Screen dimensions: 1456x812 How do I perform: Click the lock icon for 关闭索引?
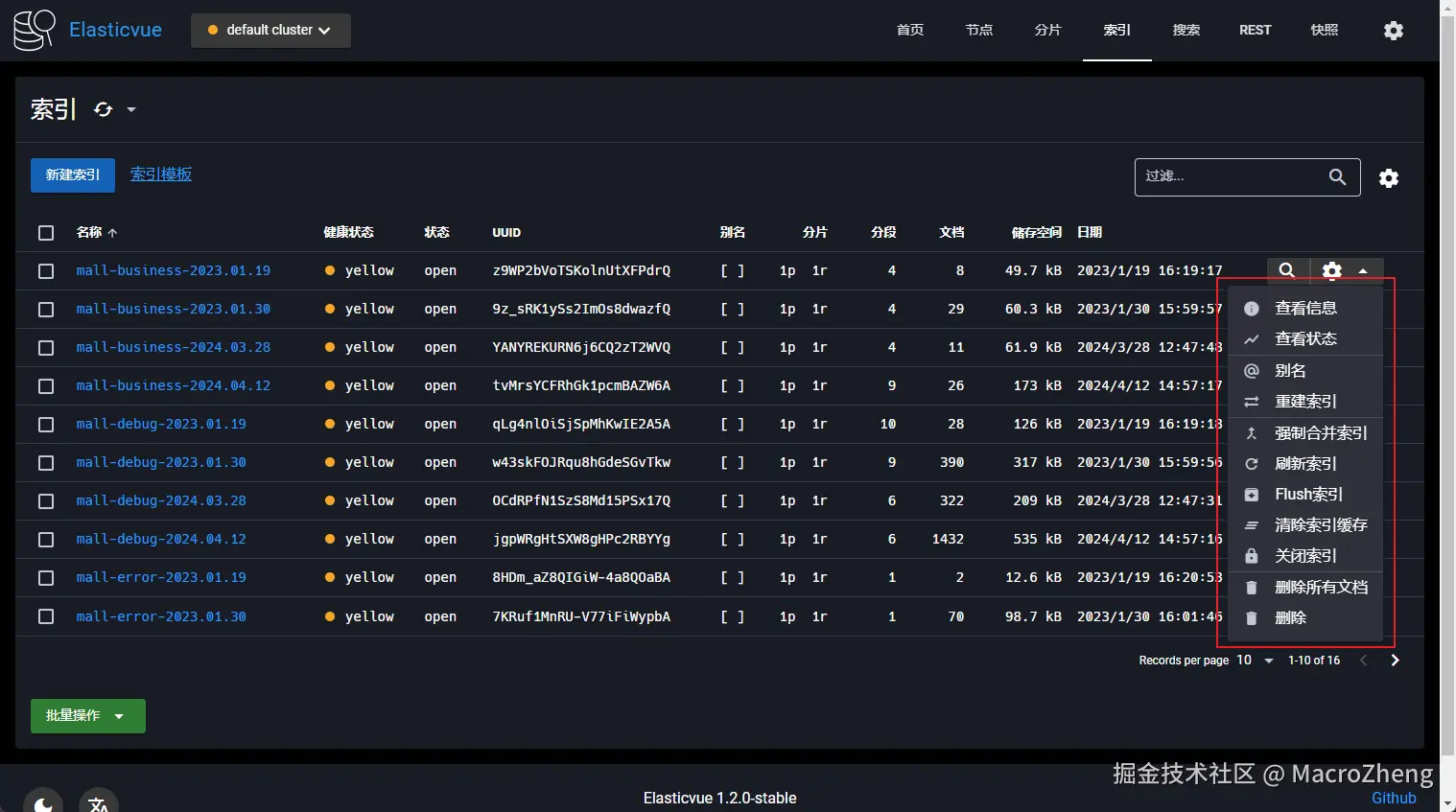1252,556
